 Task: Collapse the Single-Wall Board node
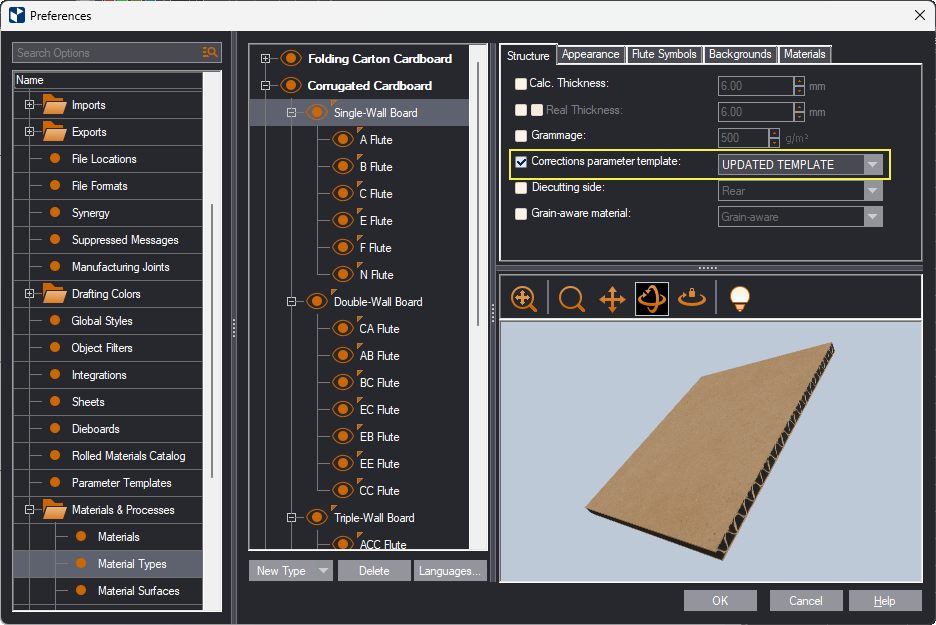tap(292, 113)
